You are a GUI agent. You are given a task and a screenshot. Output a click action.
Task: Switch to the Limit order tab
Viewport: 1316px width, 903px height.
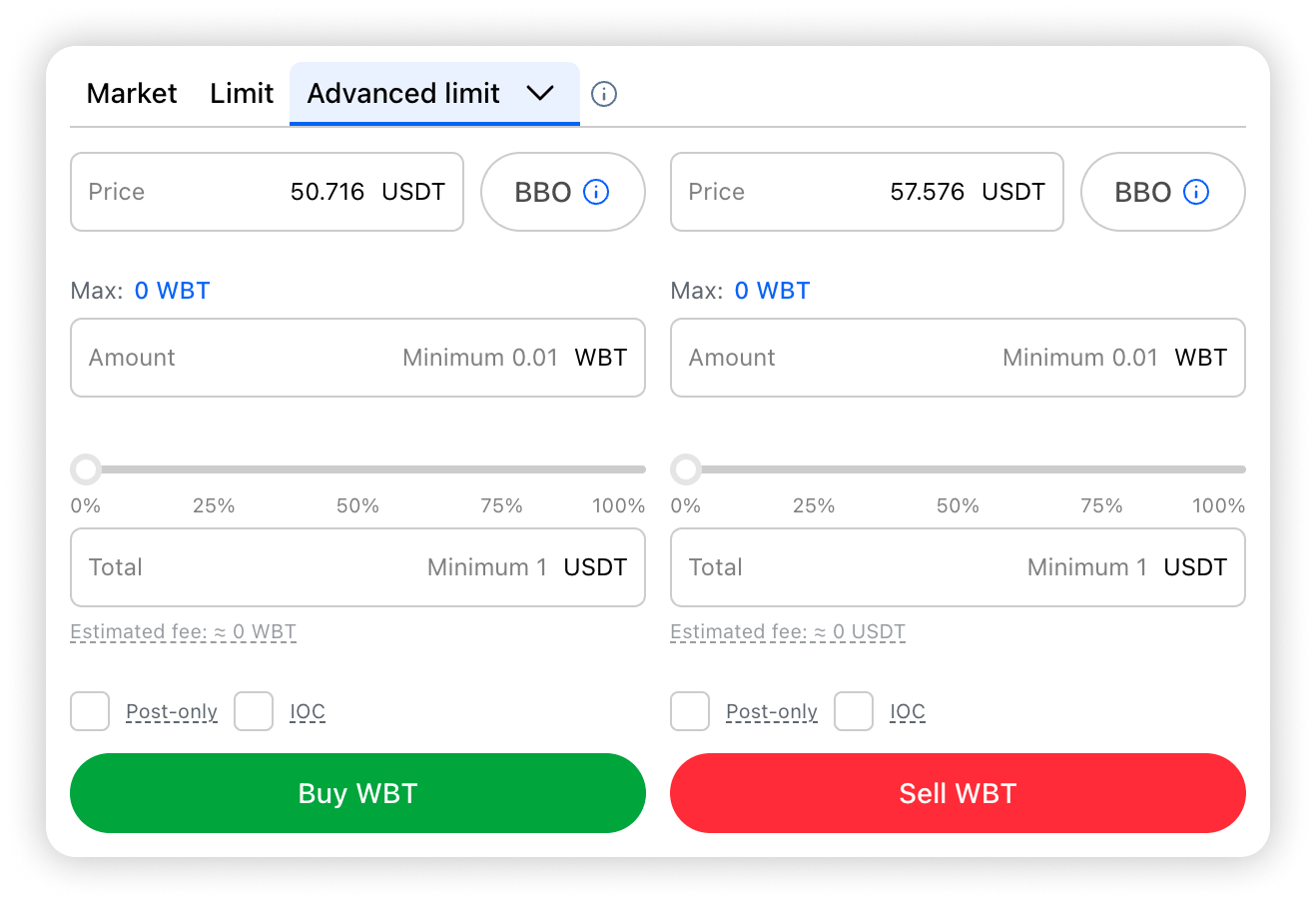pyautogui.click(x=242, y=93)
